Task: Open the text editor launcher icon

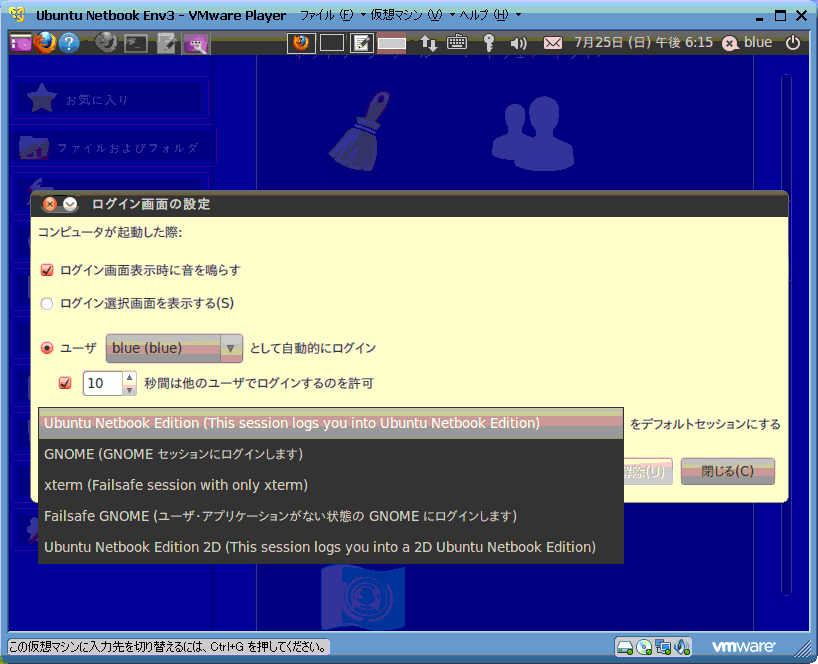Action: 166,43
